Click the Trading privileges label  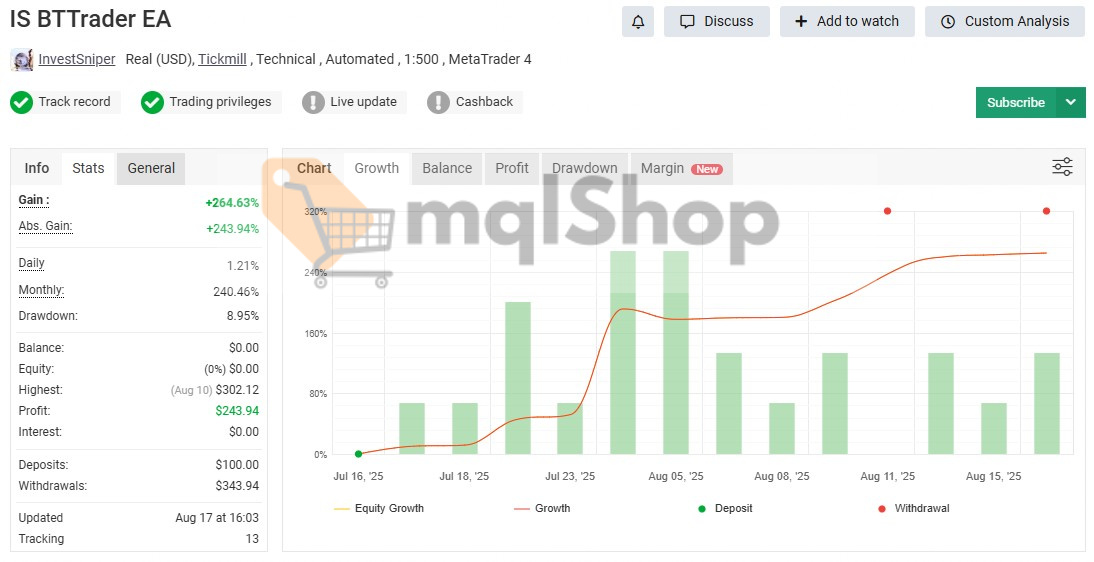click(x=220, y=102)
